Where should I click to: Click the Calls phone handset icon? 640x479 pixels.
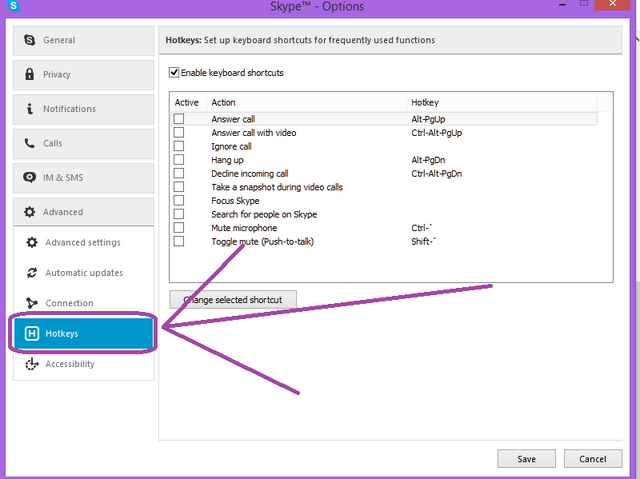pyautogui.click(x=29, y=143)
